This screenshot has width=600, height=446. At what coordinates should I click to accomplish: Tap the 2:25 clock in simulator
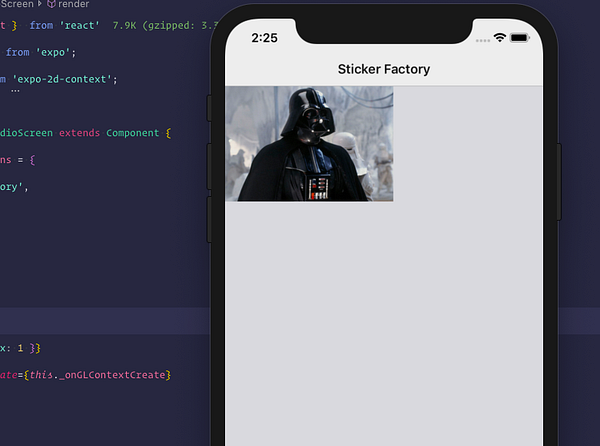[x=264, y=38]
